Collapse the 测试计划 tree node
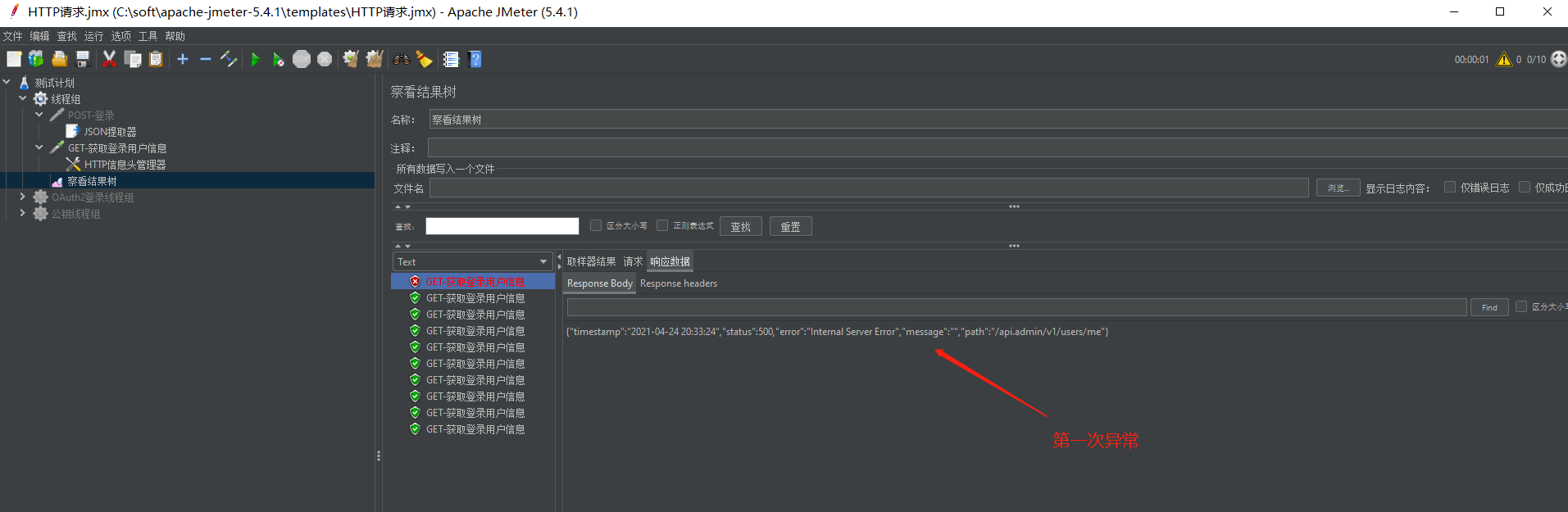 point(7,82)
